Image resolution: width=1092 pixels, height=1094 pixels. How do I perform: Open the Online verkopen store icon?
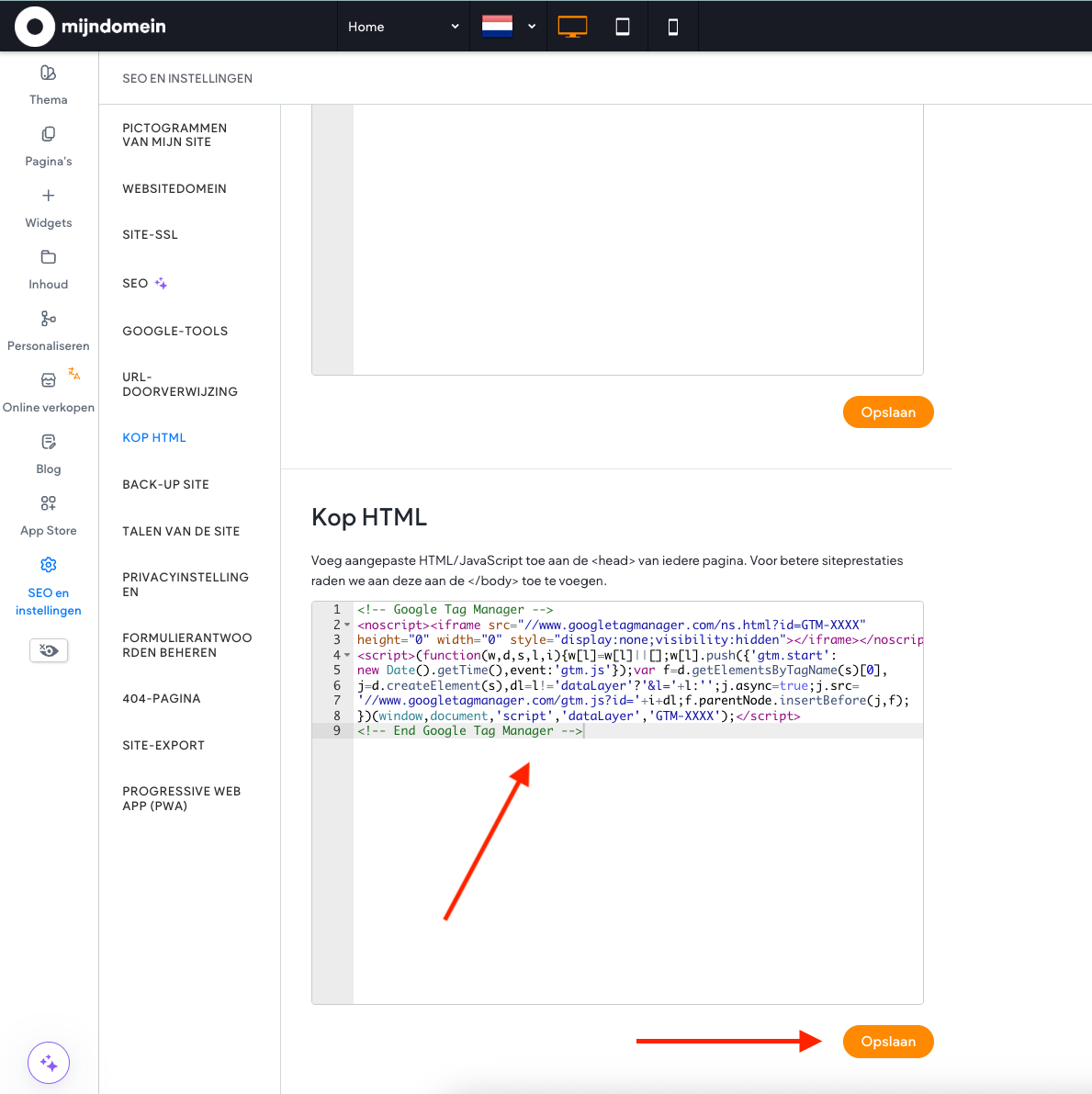[x=49, y=380]
